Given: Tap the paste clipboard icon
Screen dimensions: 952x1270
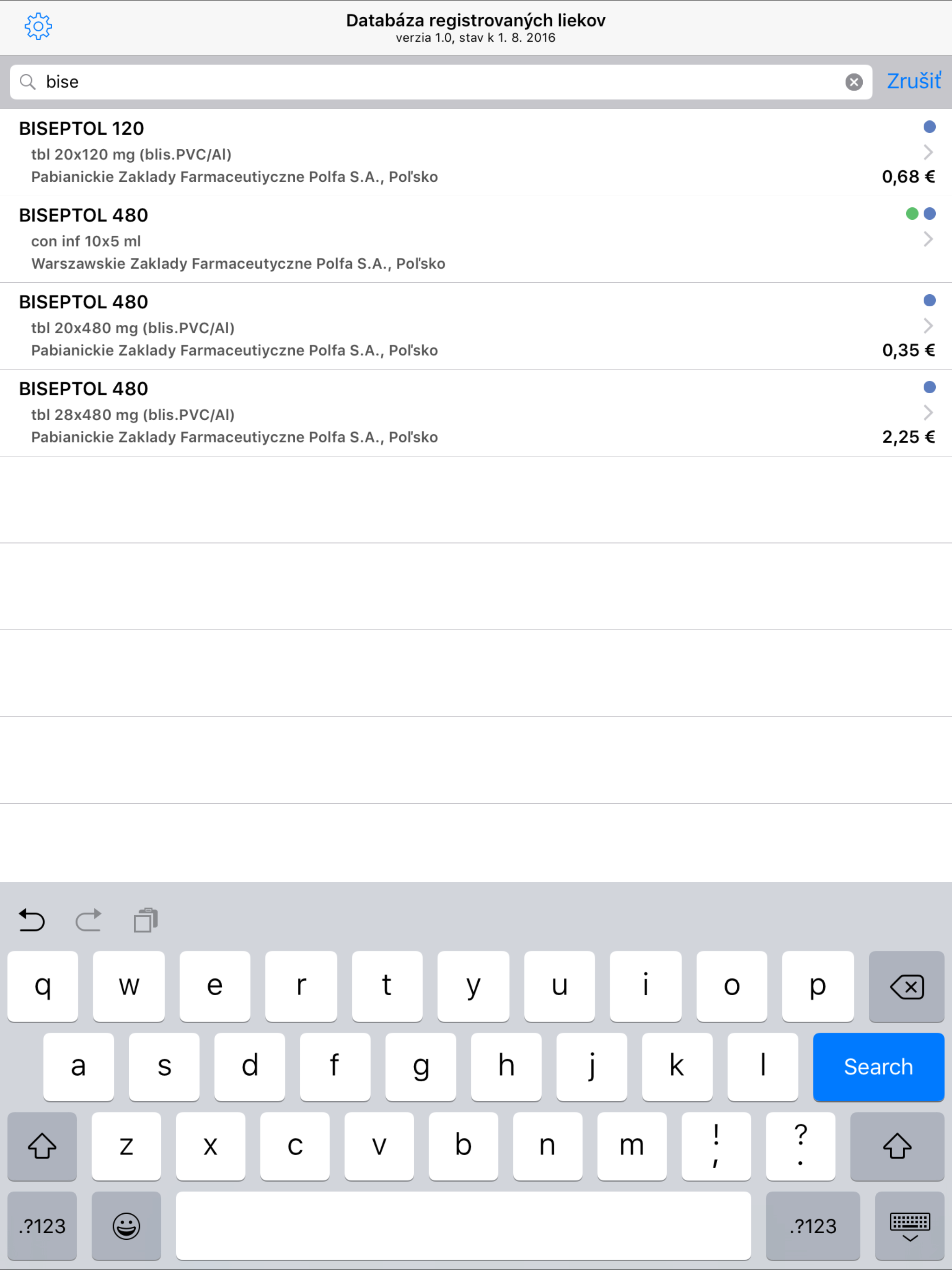Looking at the screenshot, I should [145, 920].
